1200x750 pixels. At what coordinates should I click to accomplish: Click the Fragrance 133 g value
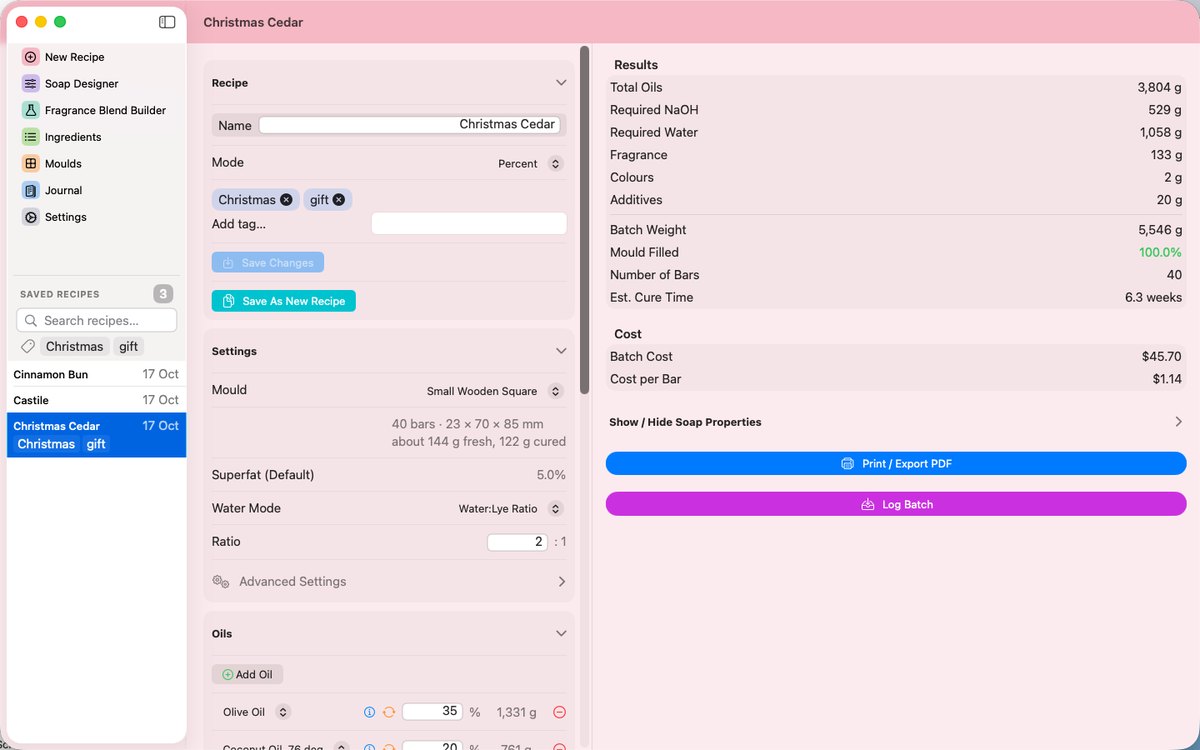1166,155
